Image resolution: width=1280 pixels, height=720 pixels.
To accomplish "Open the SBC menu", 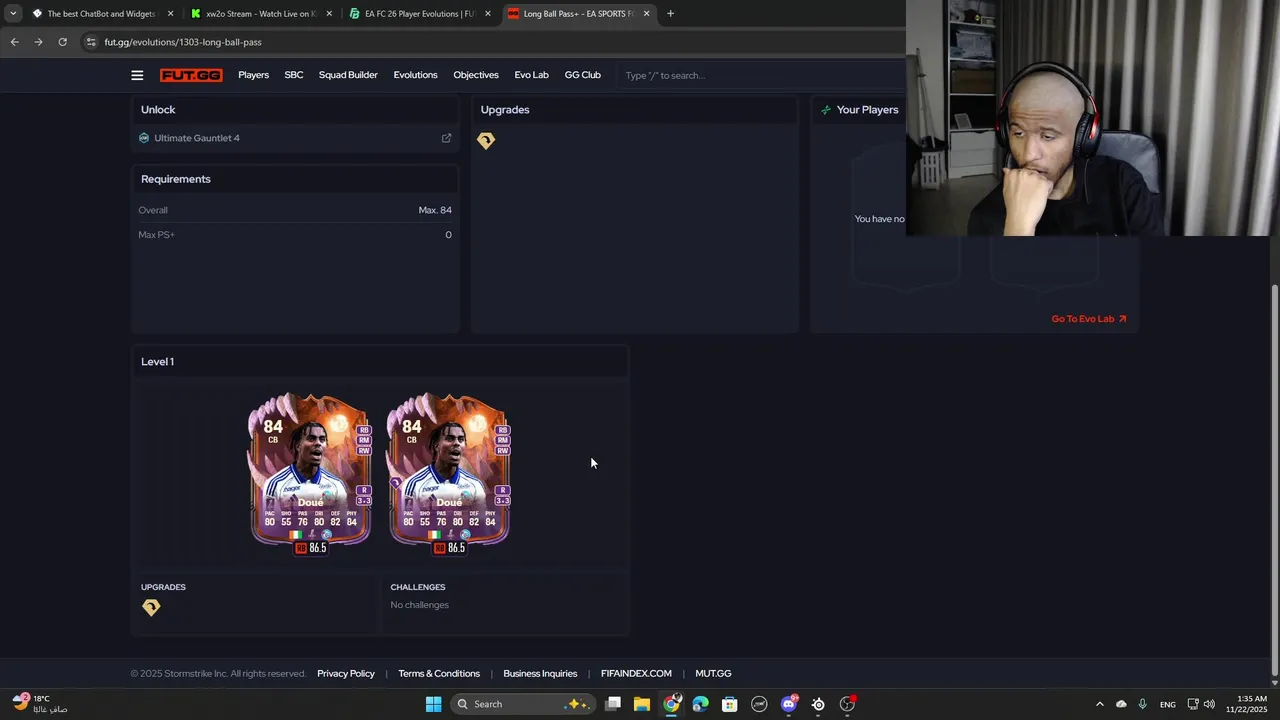I will click(x=294, y=75).
